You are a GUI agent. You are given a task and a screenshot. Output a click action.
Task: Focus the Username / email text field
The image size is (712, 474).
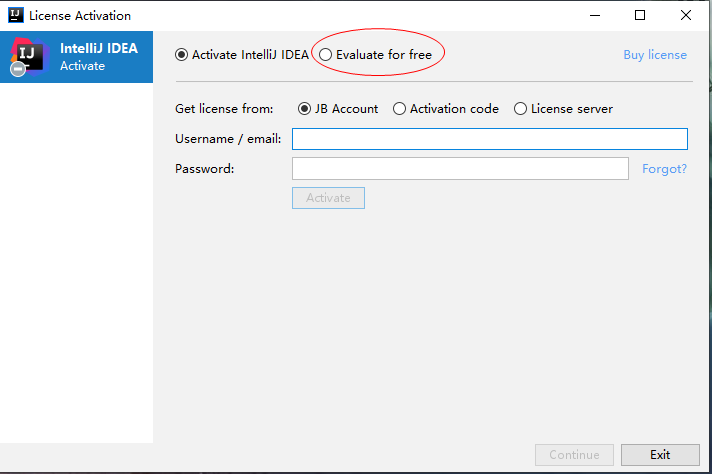[x=489, y=139]
